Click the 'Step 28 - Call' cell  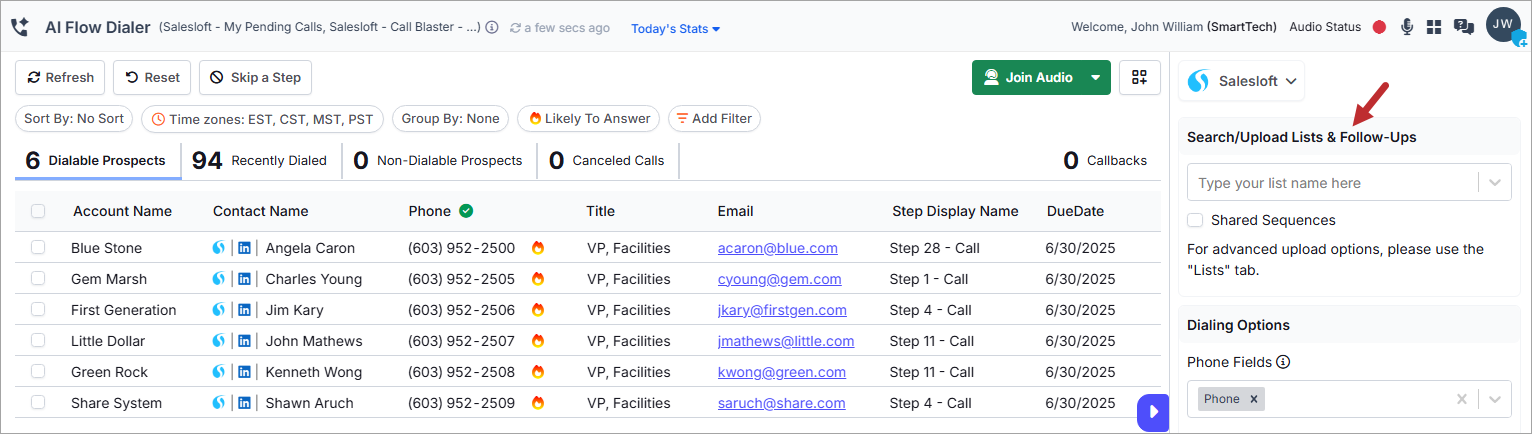pos(935,248)
